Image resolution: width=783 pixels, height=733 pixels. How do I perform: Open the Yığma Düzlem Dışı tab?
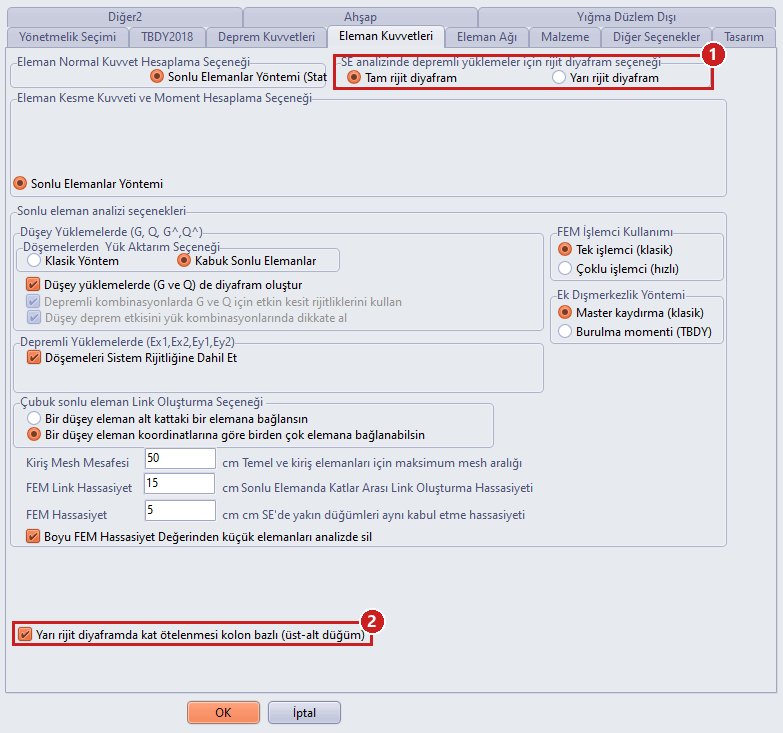[x=627, y=17]
